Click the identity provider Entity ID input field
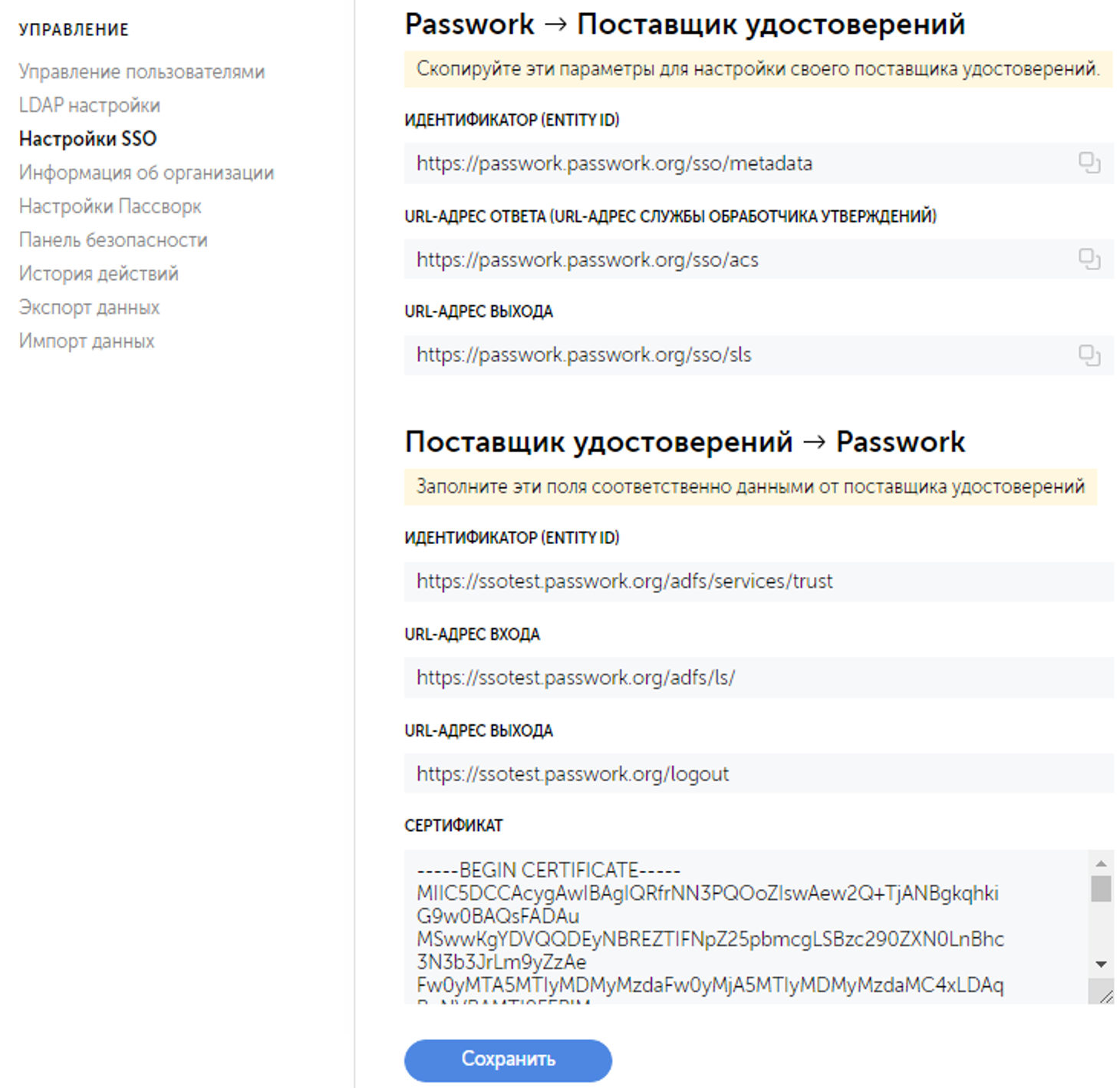Viewport: 1120px width, 1088px height. click(690, 581)
